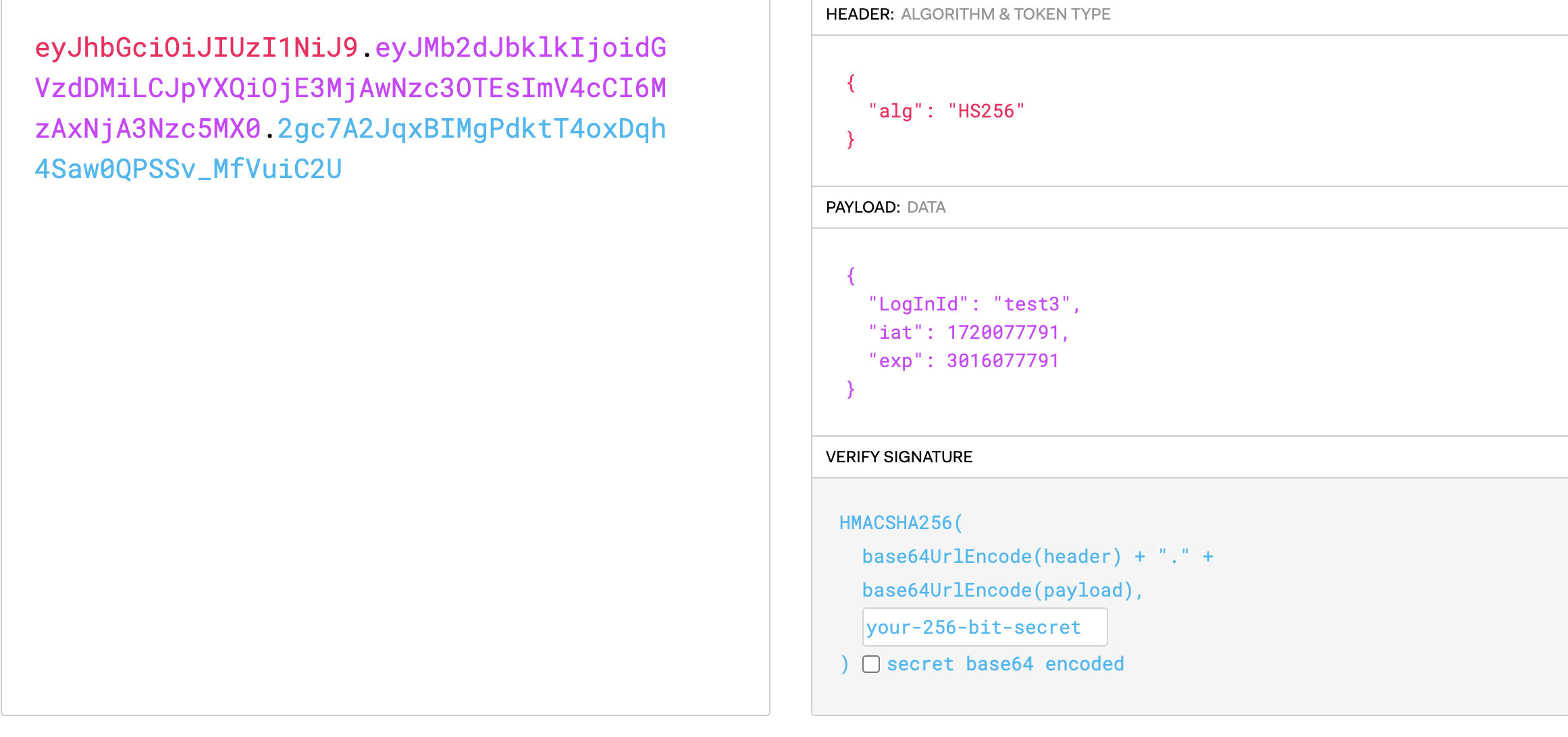
Task: Toggle the secret base64 encoded checkbox
Action: pos(871,664)
